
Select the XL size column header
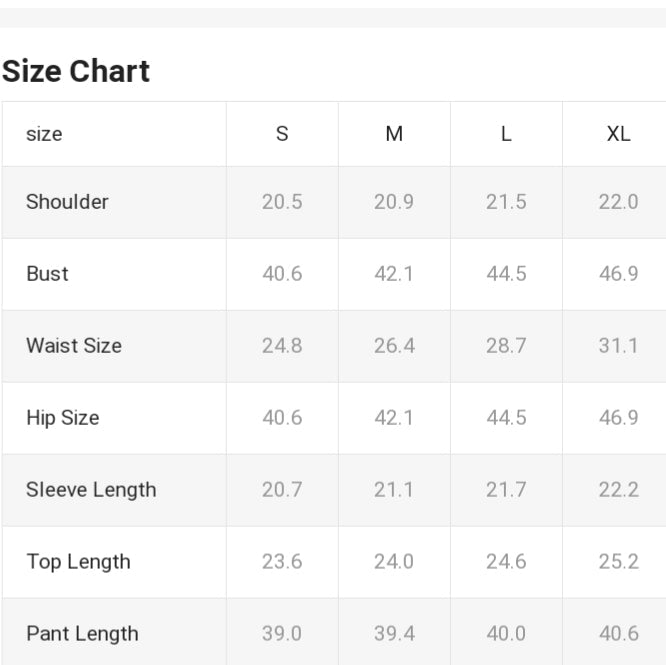click(618, 134)
